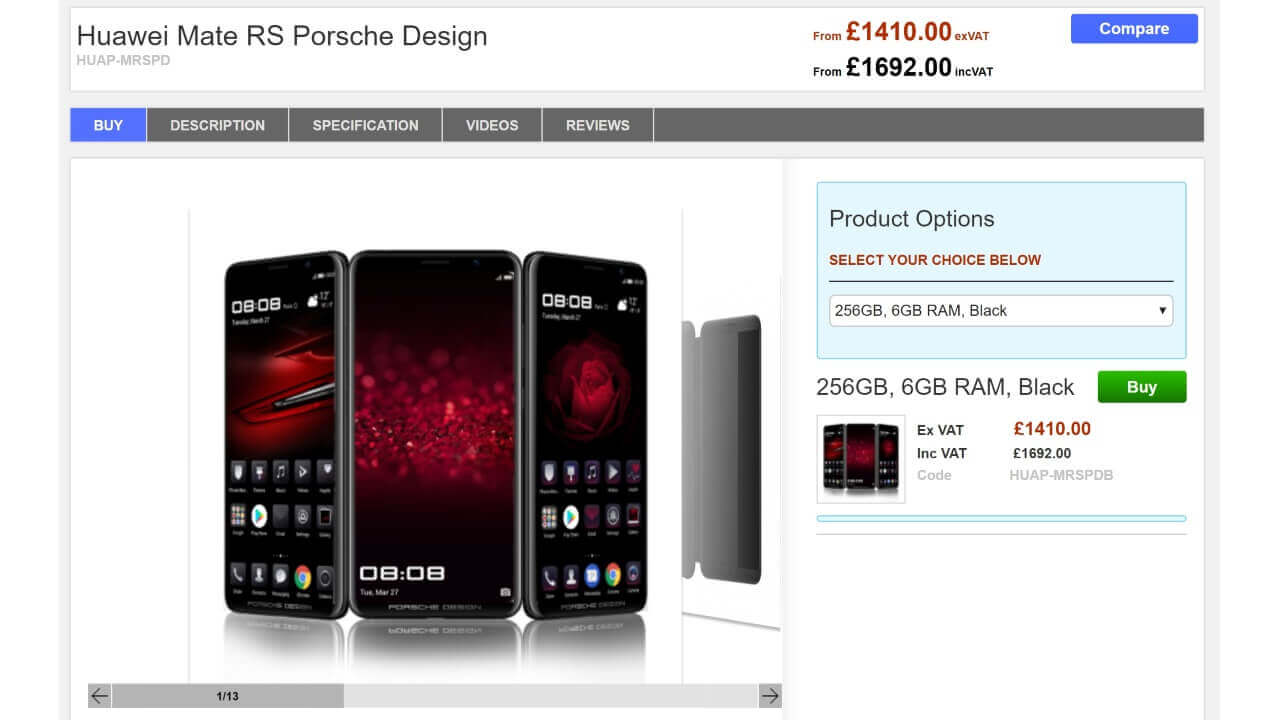This screenshot has height=720, width=1280.
Task: Click the Huawei Mate RS Porsche Design title
Action: coord(282,36)
